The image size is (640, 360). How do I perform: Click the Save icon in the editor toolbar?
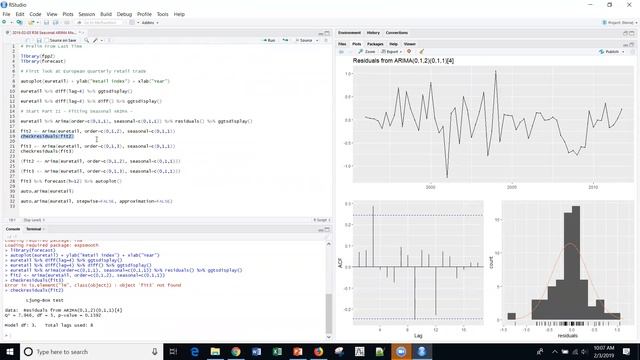(x=39, y=40)
